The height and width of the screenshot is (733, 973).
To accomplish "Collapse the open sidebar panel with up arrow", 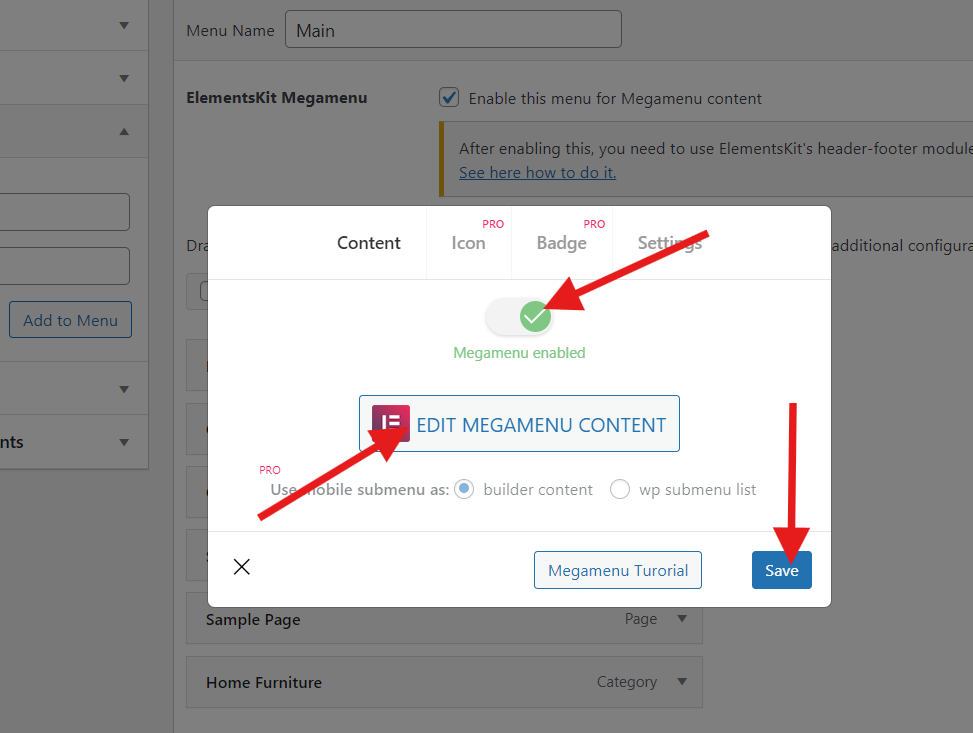I will tap(124, 132).
